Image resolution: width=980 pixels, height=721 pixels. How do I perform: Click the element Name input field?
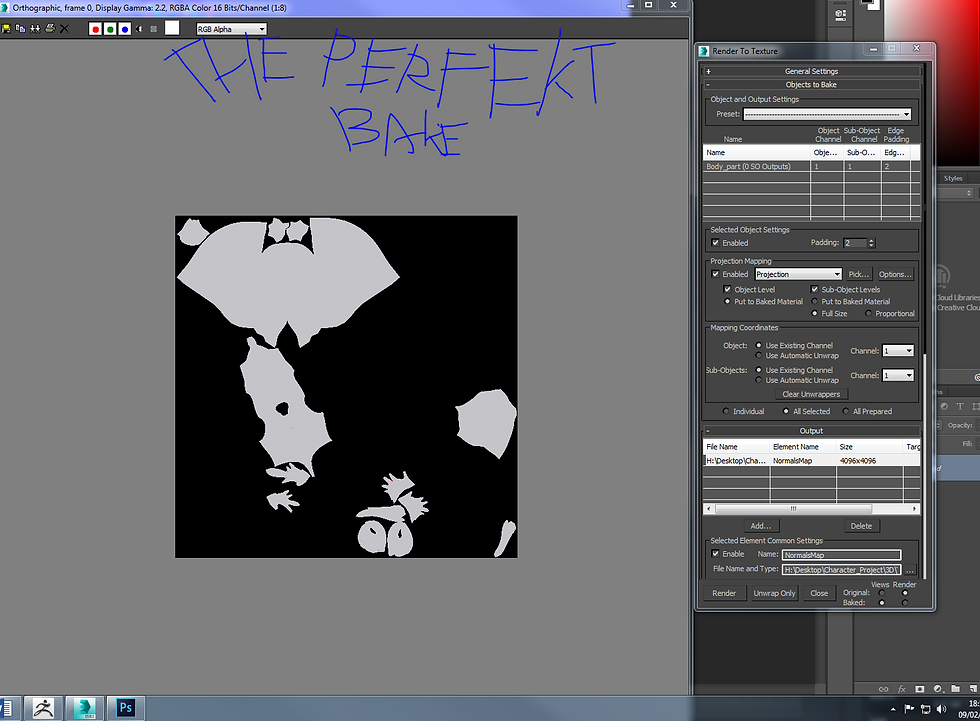(842, 555)
